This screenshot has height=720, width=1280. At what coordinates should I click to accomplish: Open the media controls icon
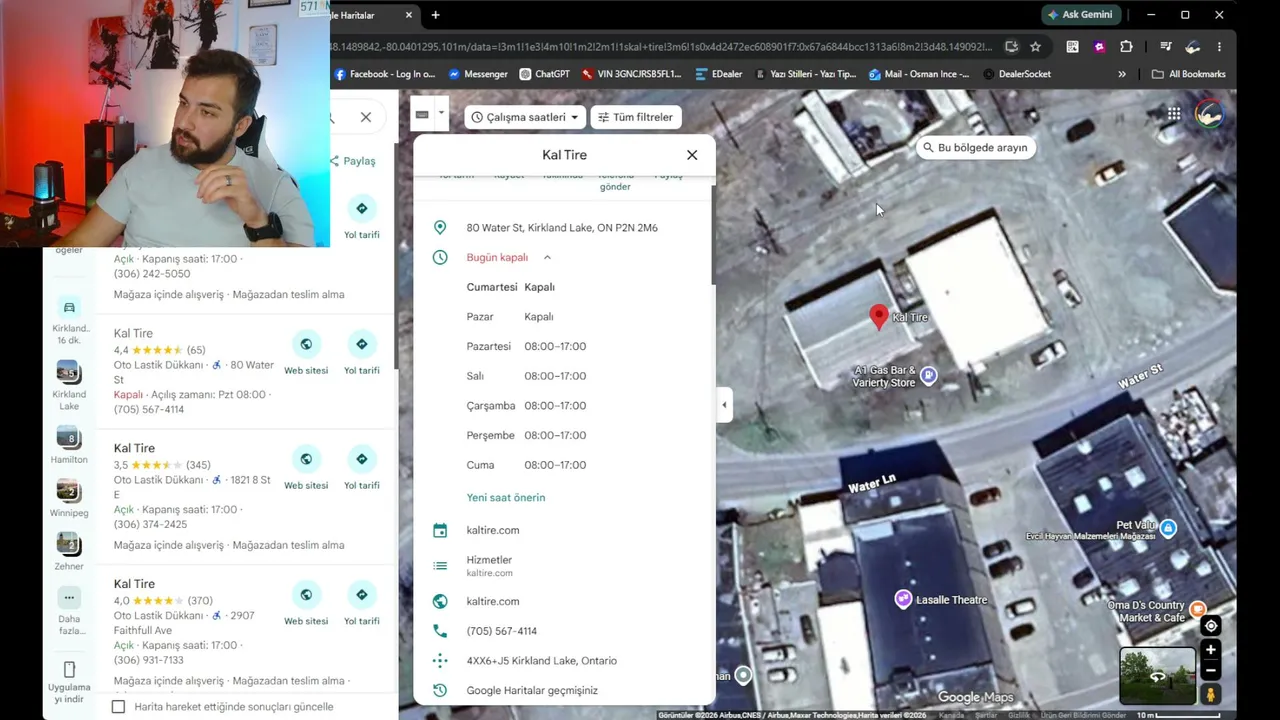click(1165, 47)
